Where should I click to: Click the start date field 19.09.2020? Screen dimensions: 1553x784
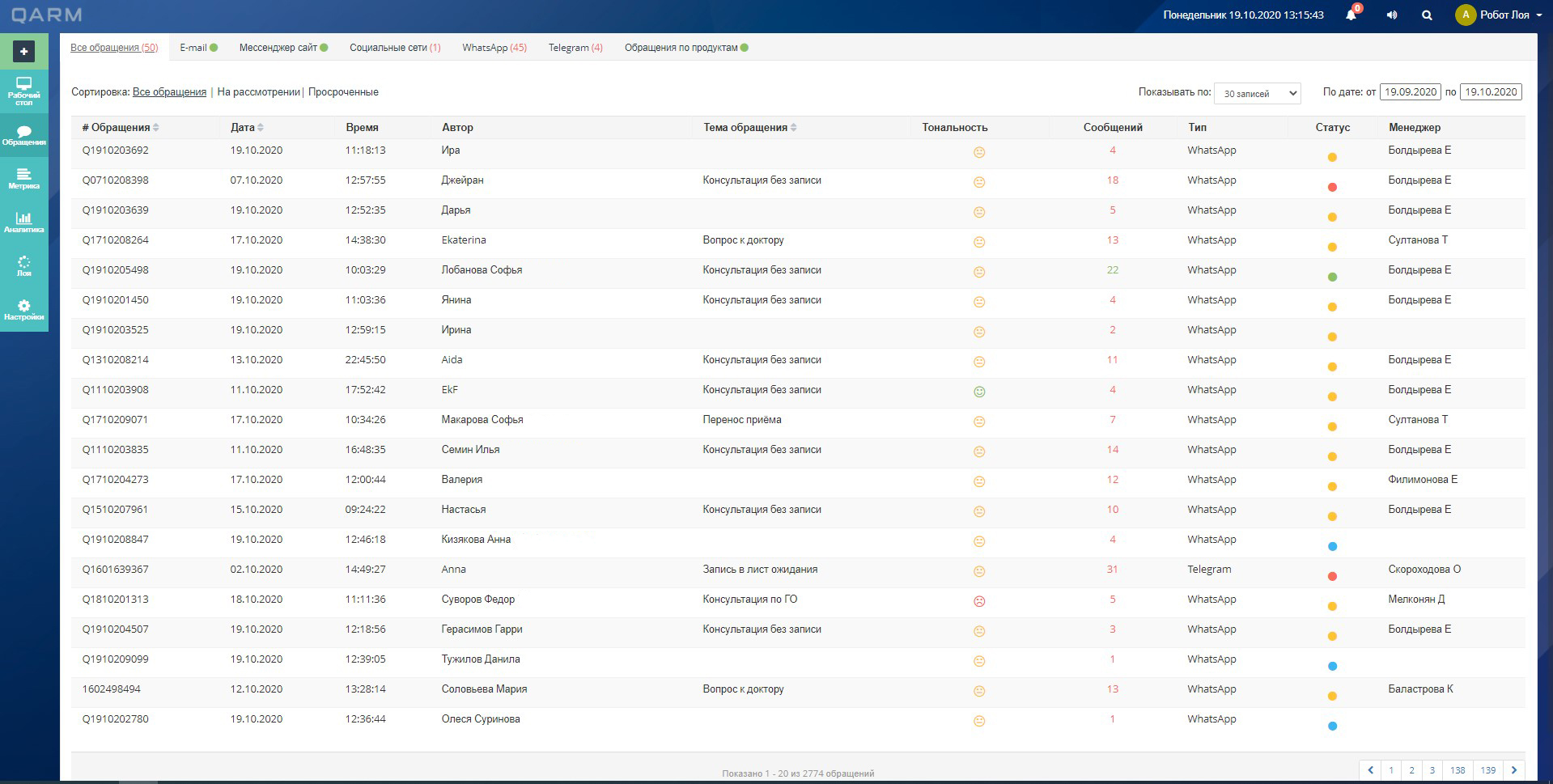[x=1410, y=92]
